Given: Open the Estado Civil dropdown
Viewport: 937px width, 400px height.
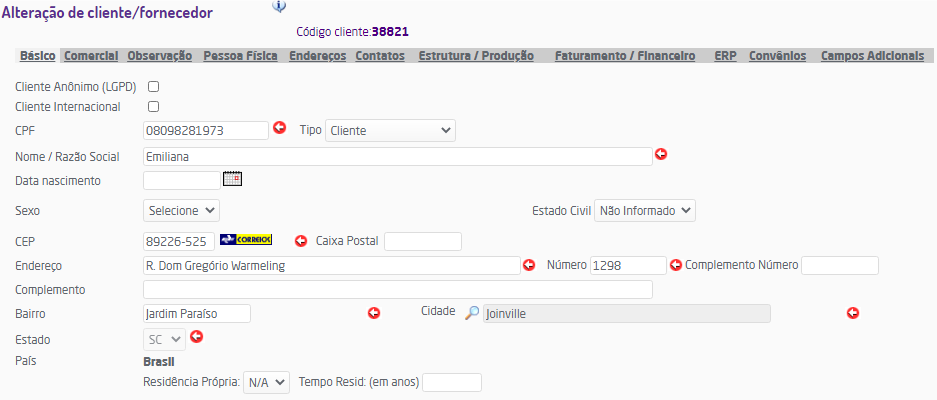Looking at the screenshot, I should click(x=645, y=210).
